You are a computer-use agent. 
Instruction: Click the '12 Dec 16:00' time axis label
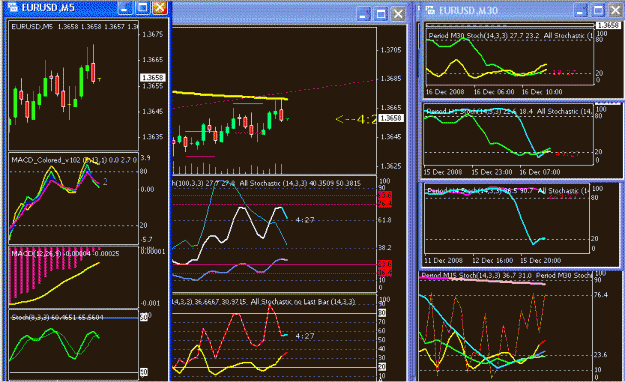click(493, 260)
